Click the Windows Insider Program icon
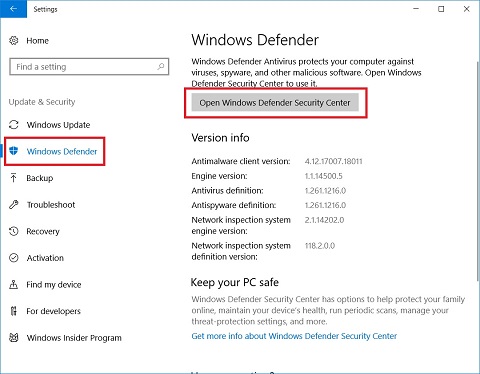The width and height of the screenshot is (480, 374). (x=14, y=338)
